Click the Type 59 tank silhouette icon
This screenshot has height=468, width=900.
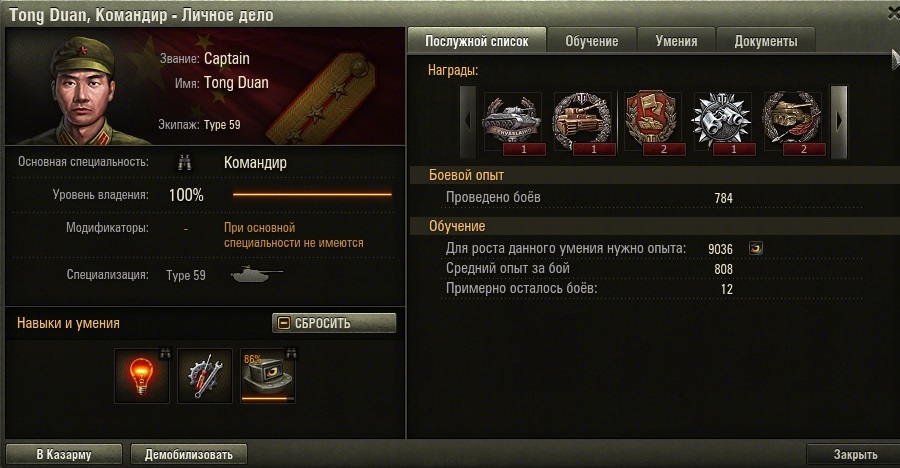[256, 274]
